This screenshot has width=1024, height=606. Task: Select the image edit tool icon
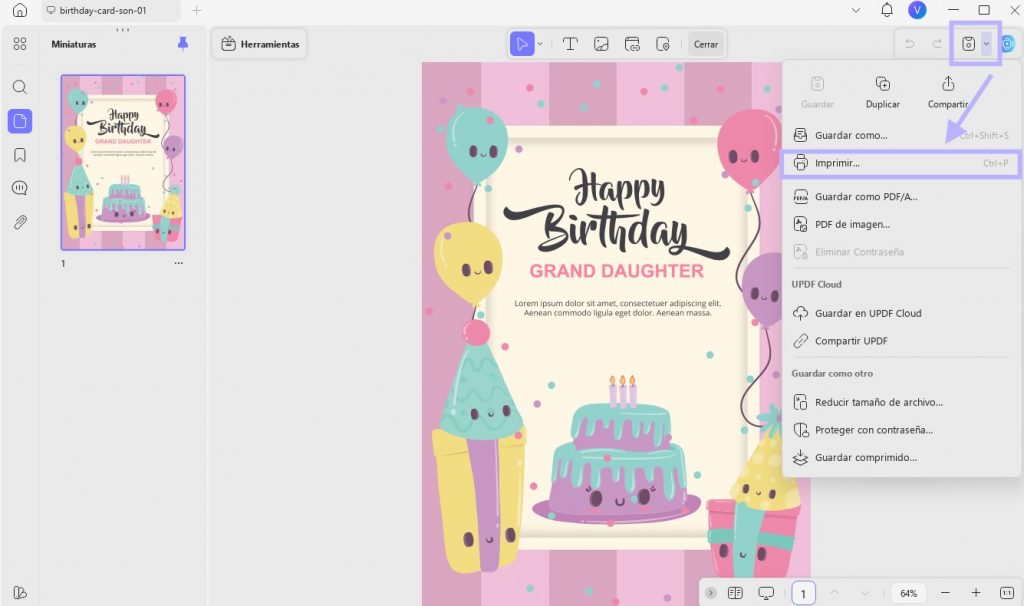pos(601,44)
